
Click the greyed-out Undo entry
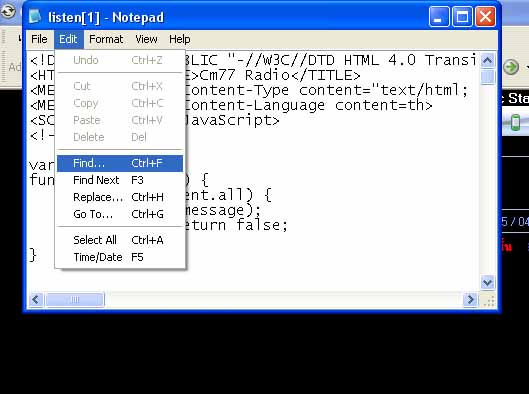(x=120, y=60)
